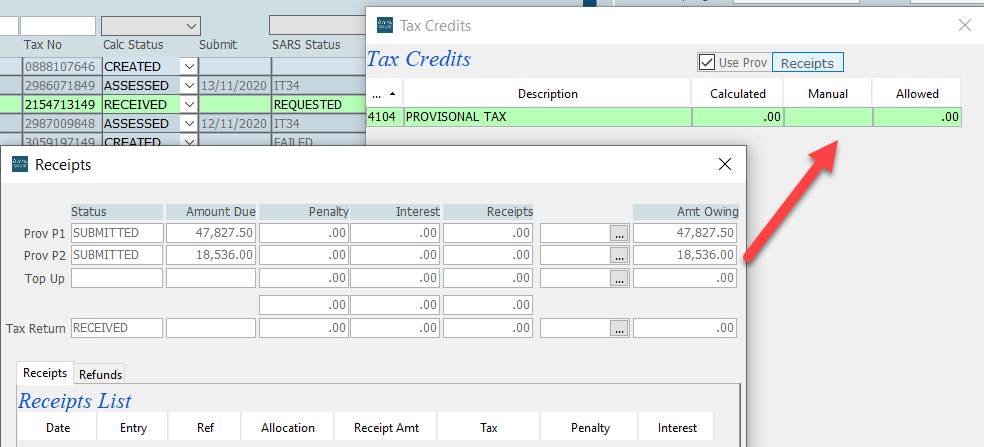This screenshot has height=447, width=984.
Task: Select tax number 2154713149 row
Action: tap(59, 104)
